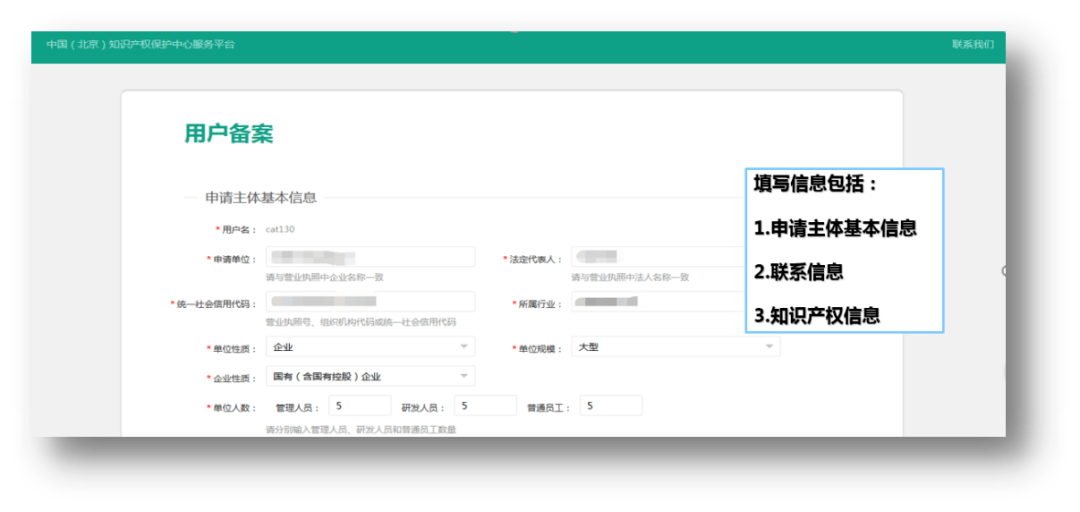Click the arrow icon in 单位规模 box

pos(769,347)
